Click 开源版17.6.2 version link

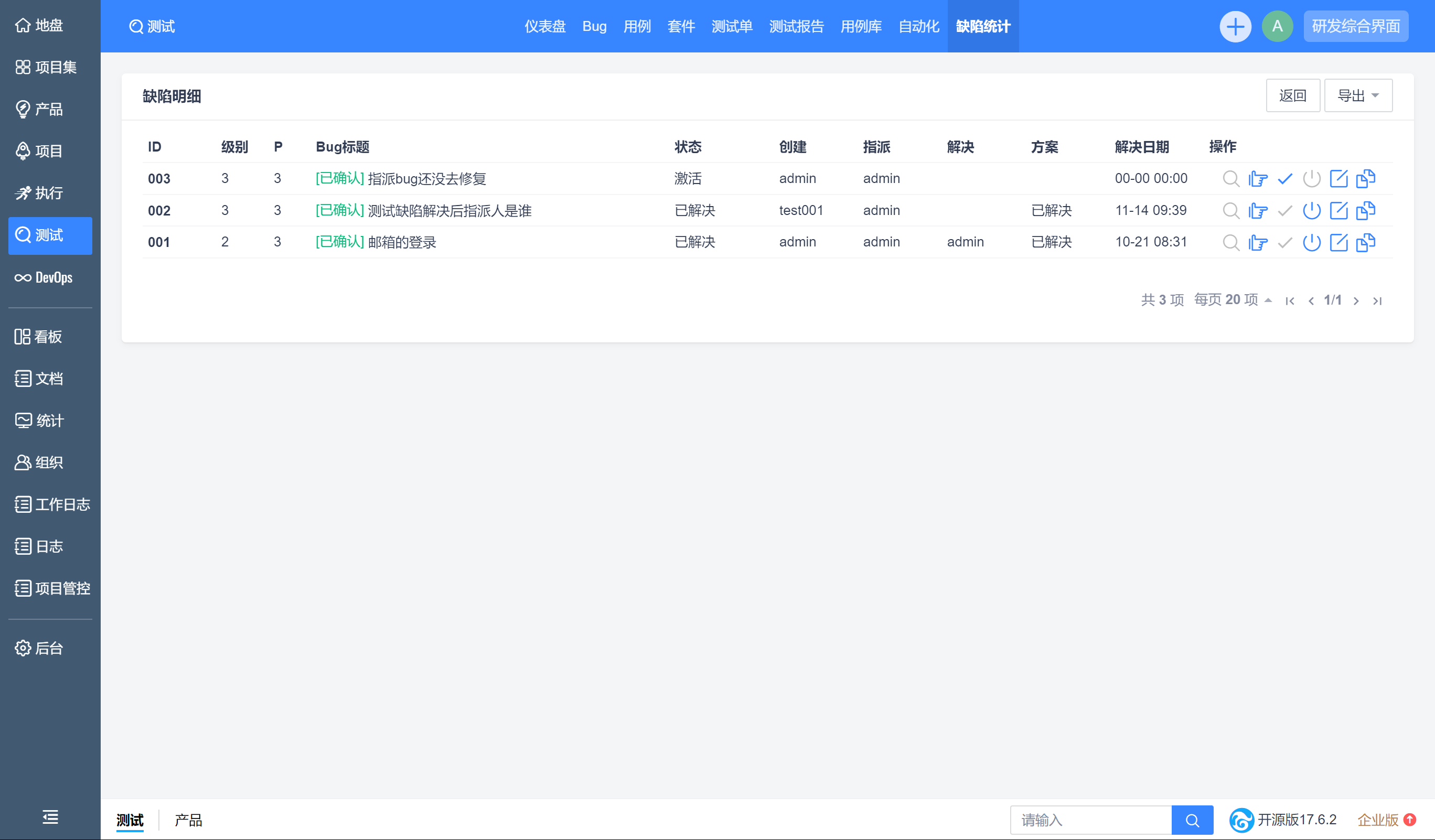pos(1283,820)
